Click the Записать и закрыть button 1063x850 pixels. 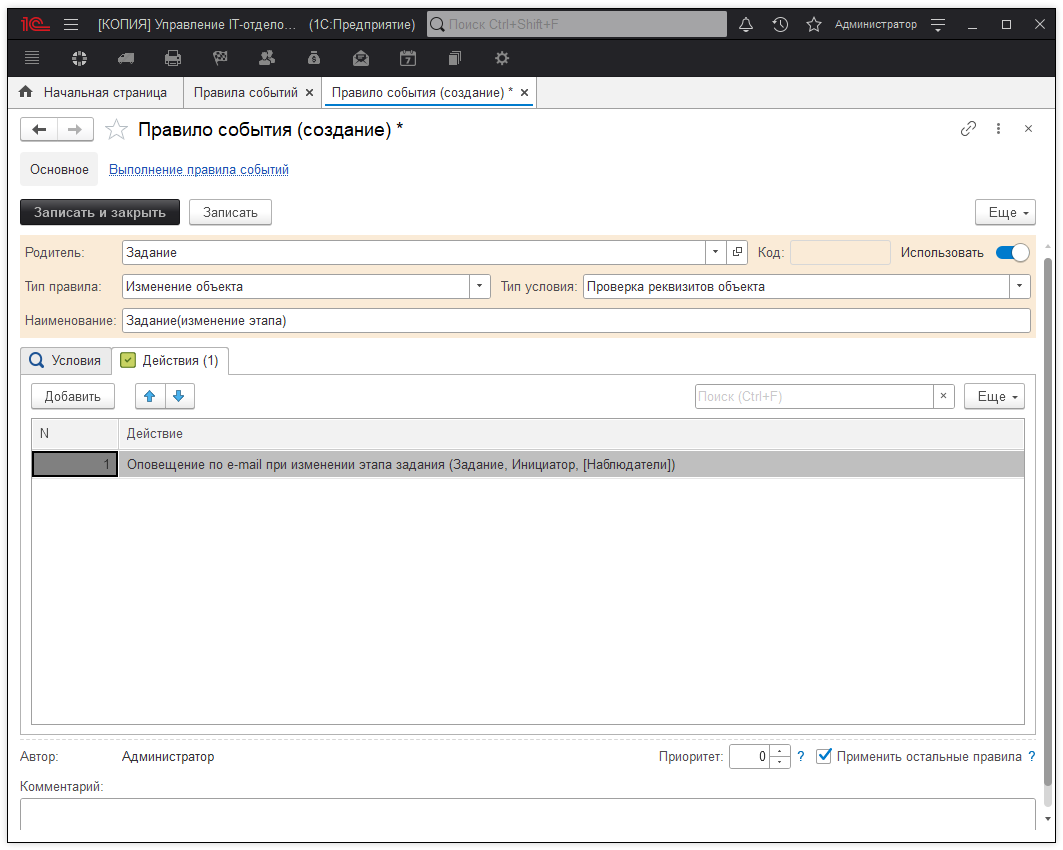(x=100, y=212)
